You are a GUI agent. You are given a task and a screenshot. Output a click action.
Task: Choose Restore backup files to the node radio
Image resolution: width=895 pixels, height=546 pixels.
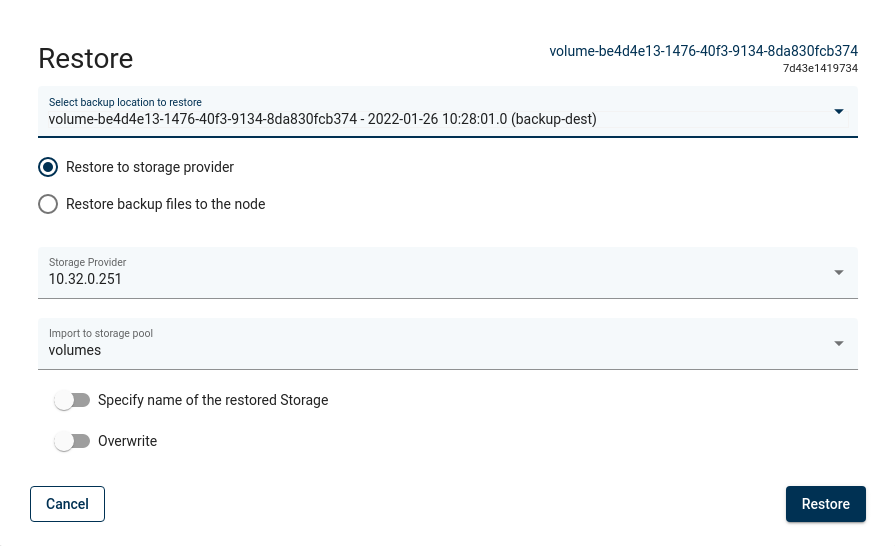tap(48, 204)
